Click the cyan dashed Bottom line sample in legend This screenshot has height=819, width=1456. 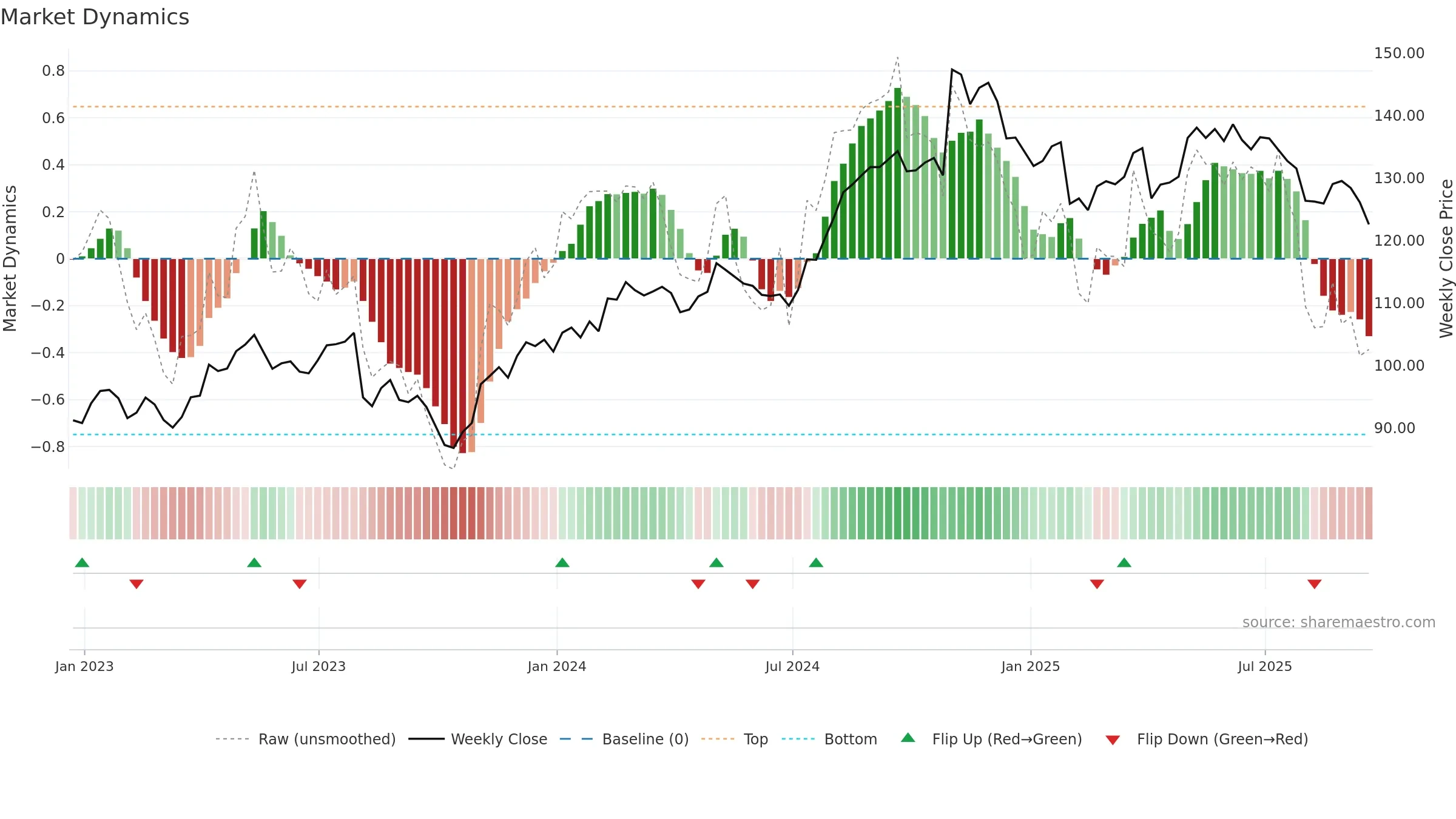pos(799,739)
